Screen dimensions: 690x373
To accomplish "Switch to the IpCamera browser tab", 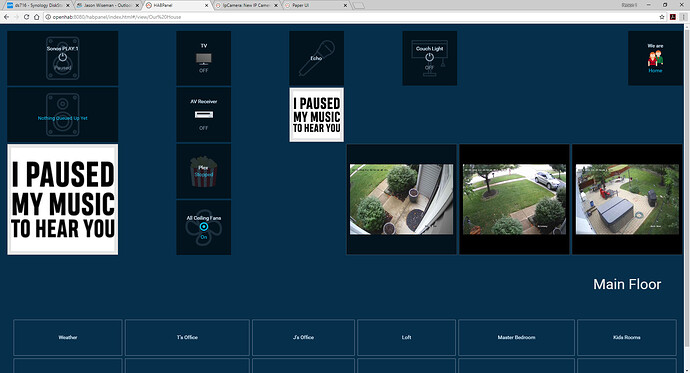I will click(246, 5).
